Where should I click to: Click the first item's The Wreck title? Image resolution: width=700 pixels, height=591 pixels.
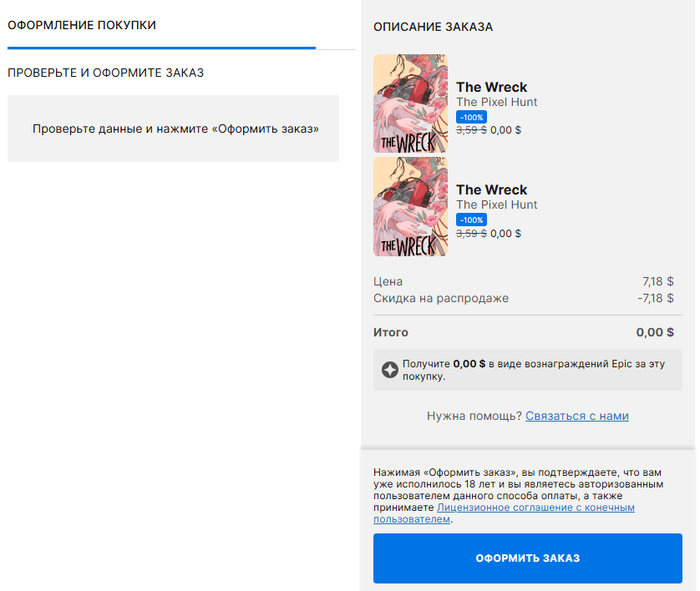(x=491, y=87)
